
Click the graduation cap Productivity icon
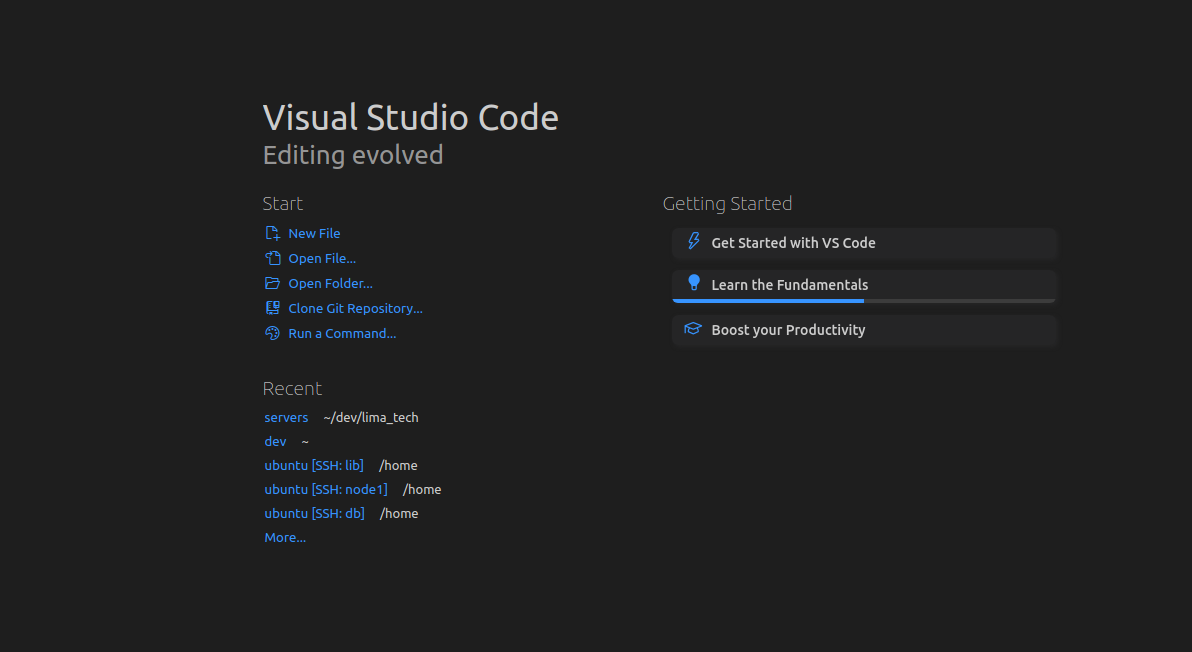coord(693,329)
